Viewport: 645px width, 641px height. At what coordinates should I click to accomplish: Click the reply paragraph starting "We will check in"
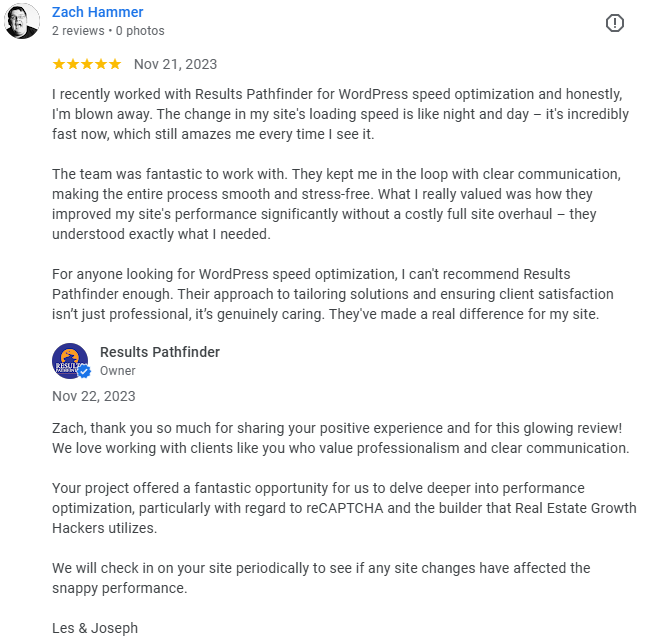point(320,578)
